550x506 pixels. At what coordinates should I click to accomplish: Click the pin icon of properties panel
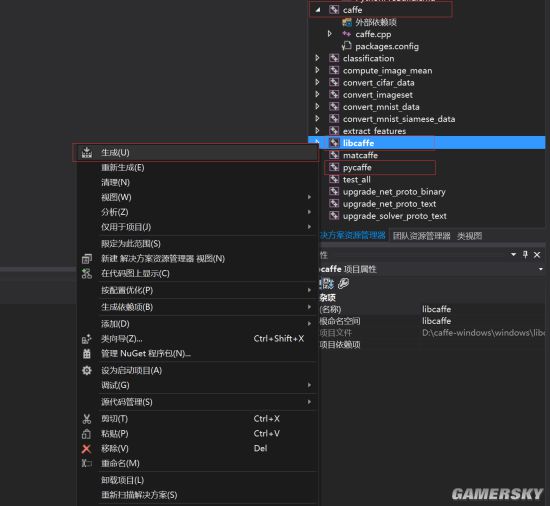[x=525, y=254]
